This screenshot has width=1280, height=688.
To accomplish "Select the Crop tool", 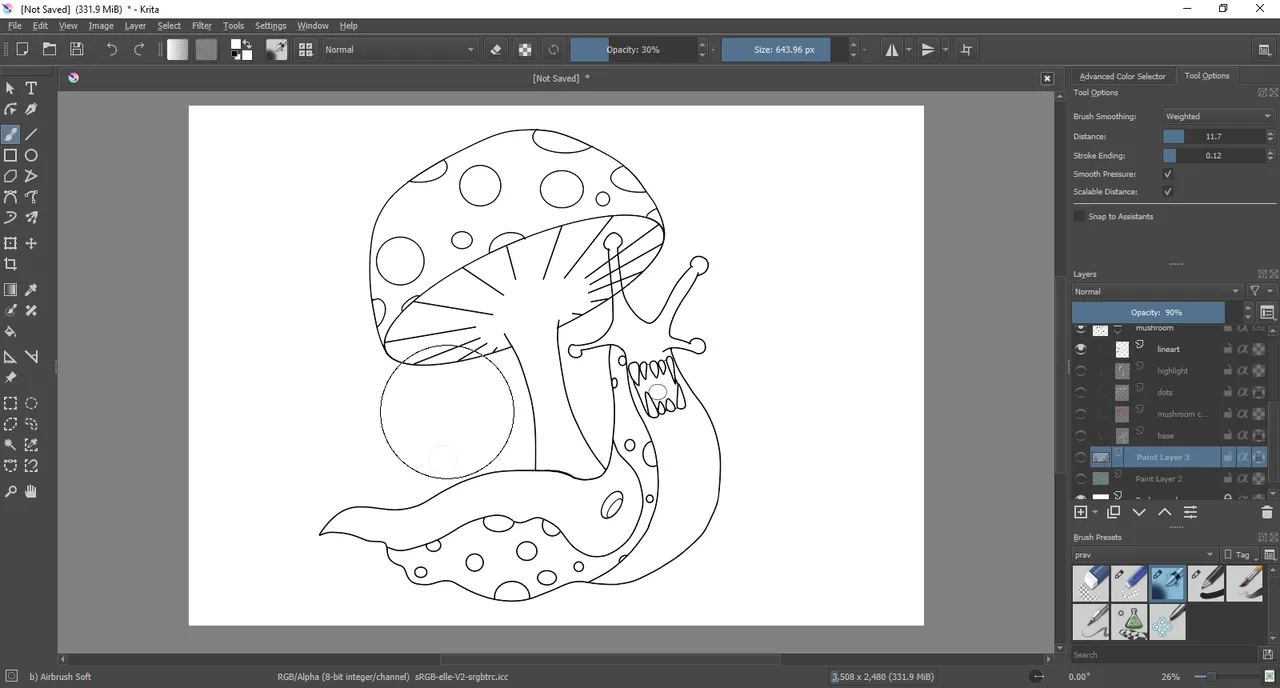I will point(10,265).
